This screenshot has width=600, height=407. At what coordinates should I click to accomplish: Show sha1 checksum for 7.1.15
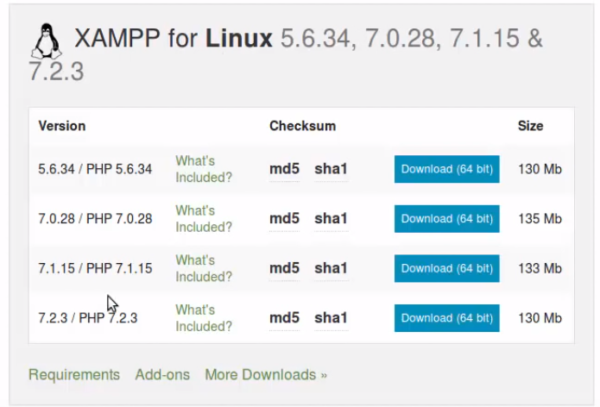pyautogui.click(x=331, y=268)
